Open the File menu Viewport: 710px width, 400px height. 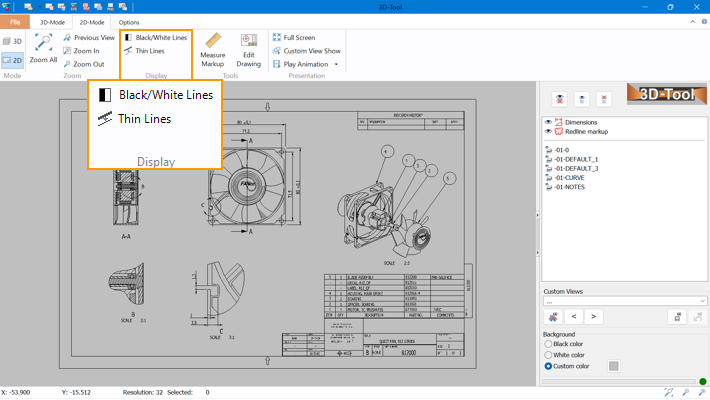15,21
